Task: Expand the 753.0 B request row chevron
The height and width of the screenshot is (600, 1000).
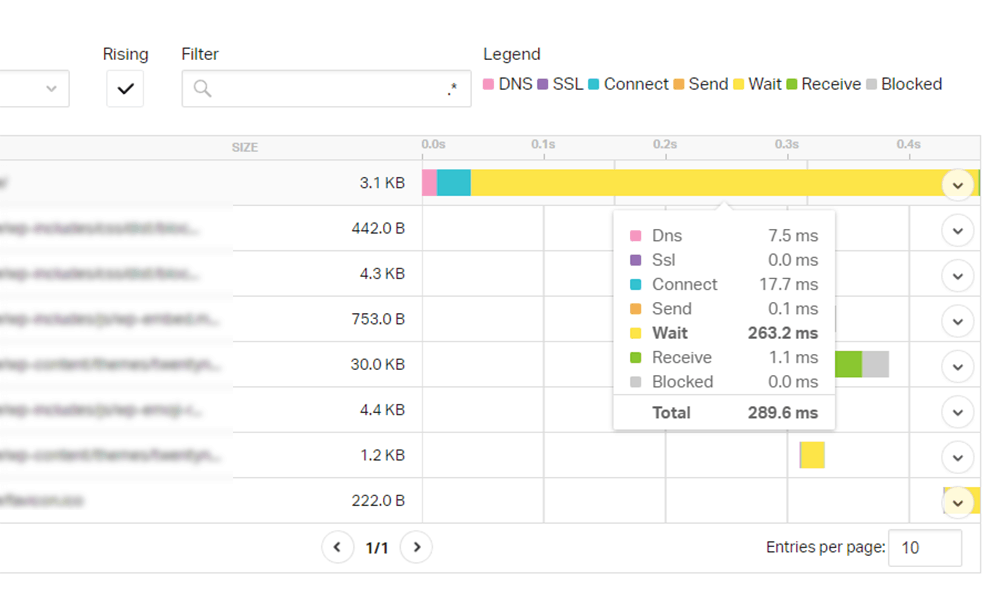Action: click(957, 321)
